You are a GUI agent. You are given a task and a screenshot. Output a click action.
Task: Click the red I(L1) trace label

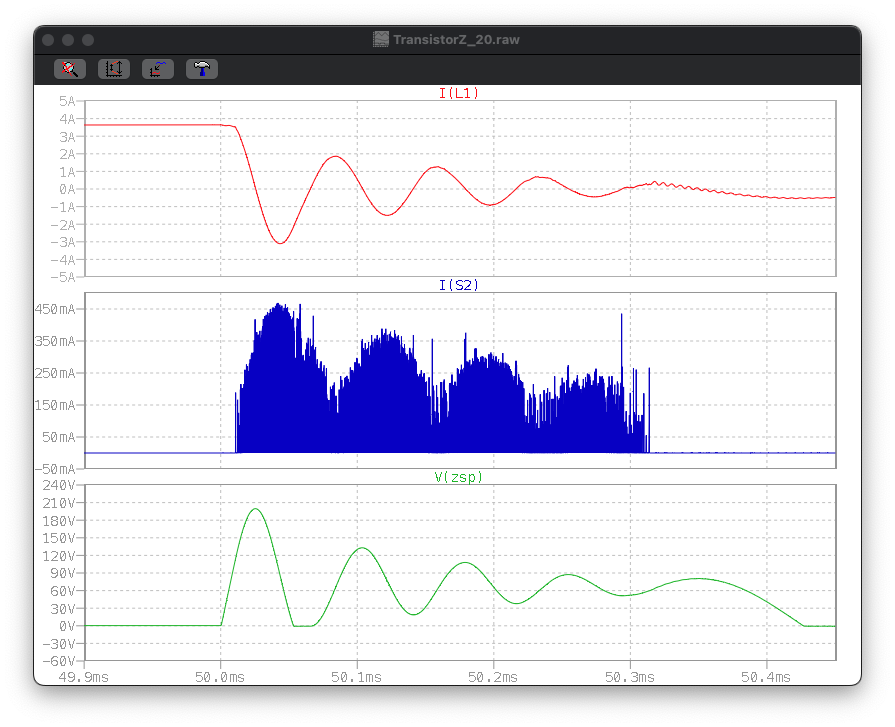coord(459,94)
